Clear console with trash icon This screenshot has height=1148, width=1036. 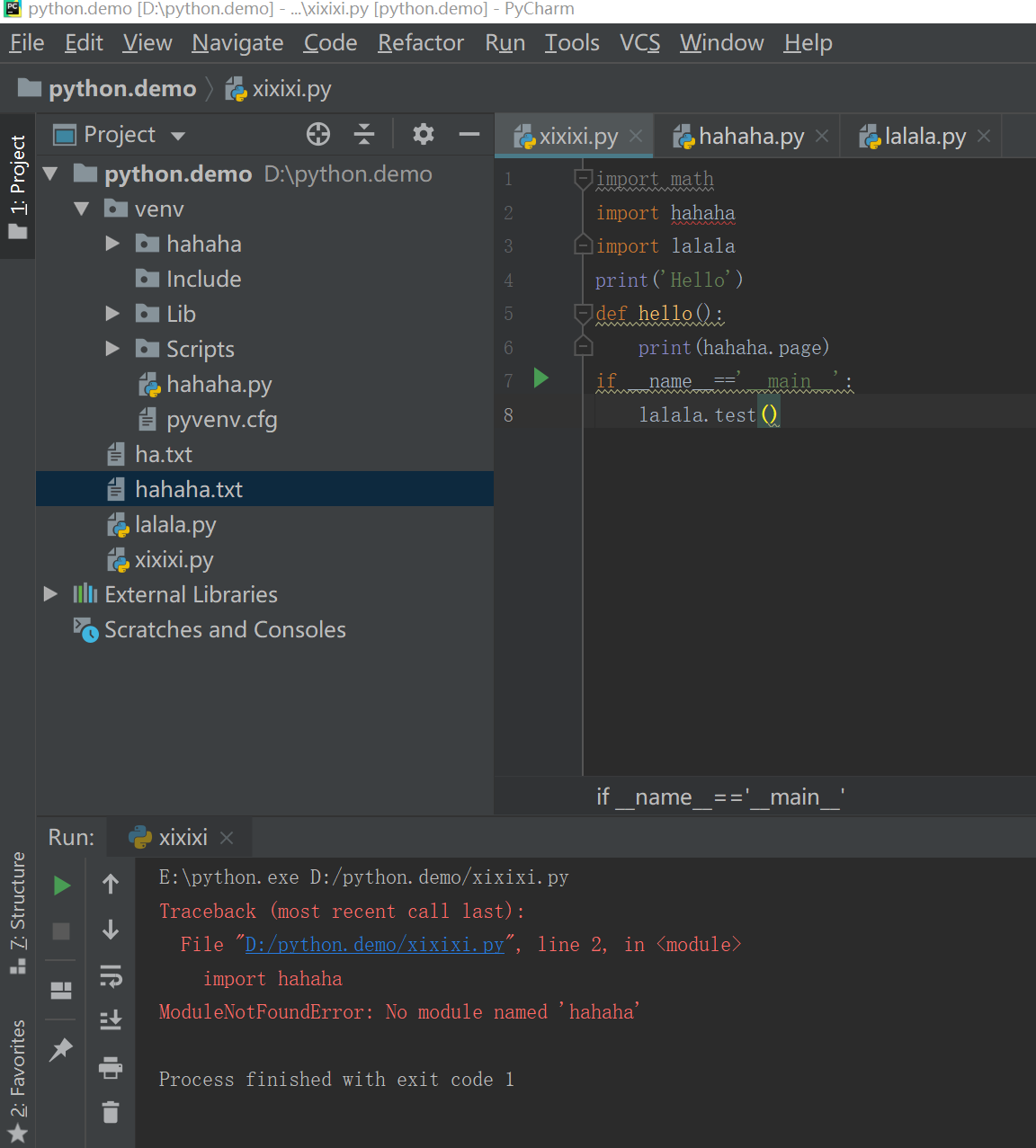111,1112
